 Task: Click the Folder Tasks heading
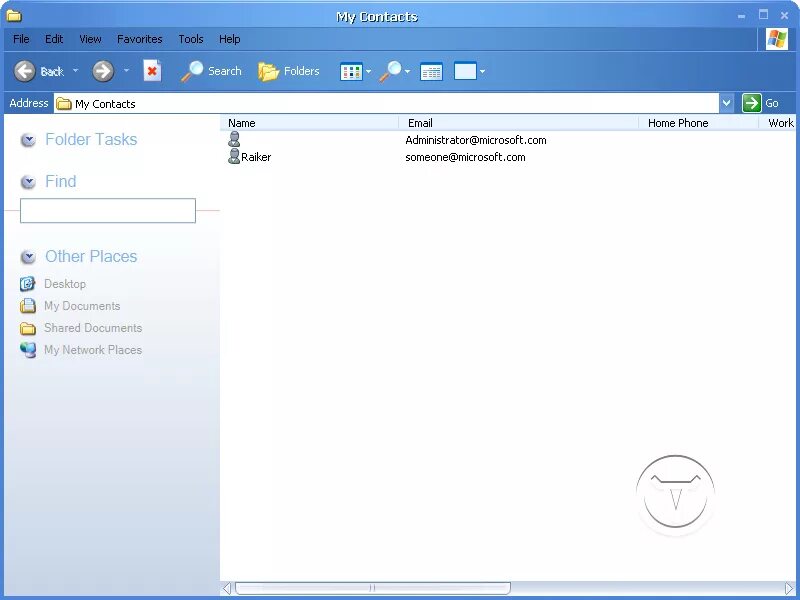[91, 139]
